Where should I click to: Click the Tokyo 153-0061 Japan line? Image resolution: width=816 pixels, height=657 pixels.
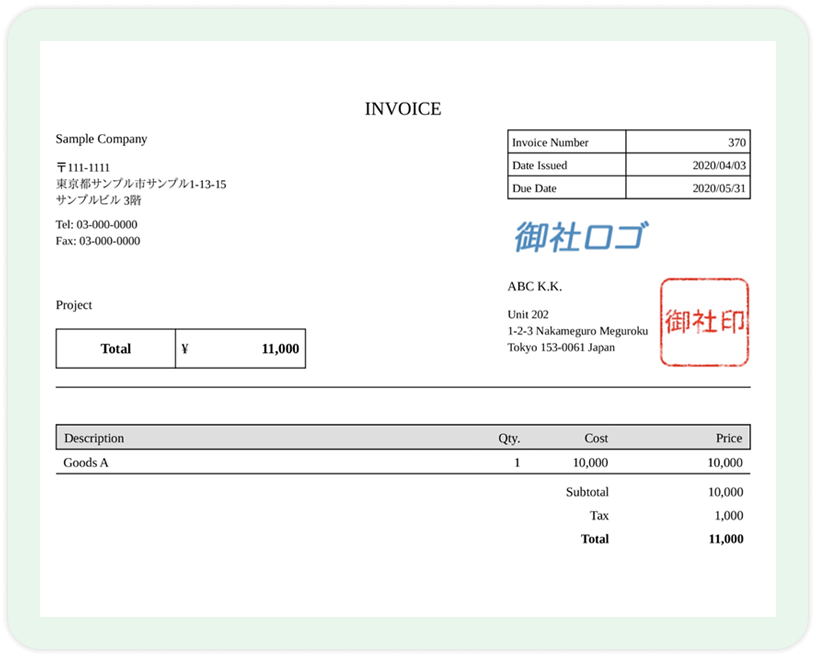(561, 347)
